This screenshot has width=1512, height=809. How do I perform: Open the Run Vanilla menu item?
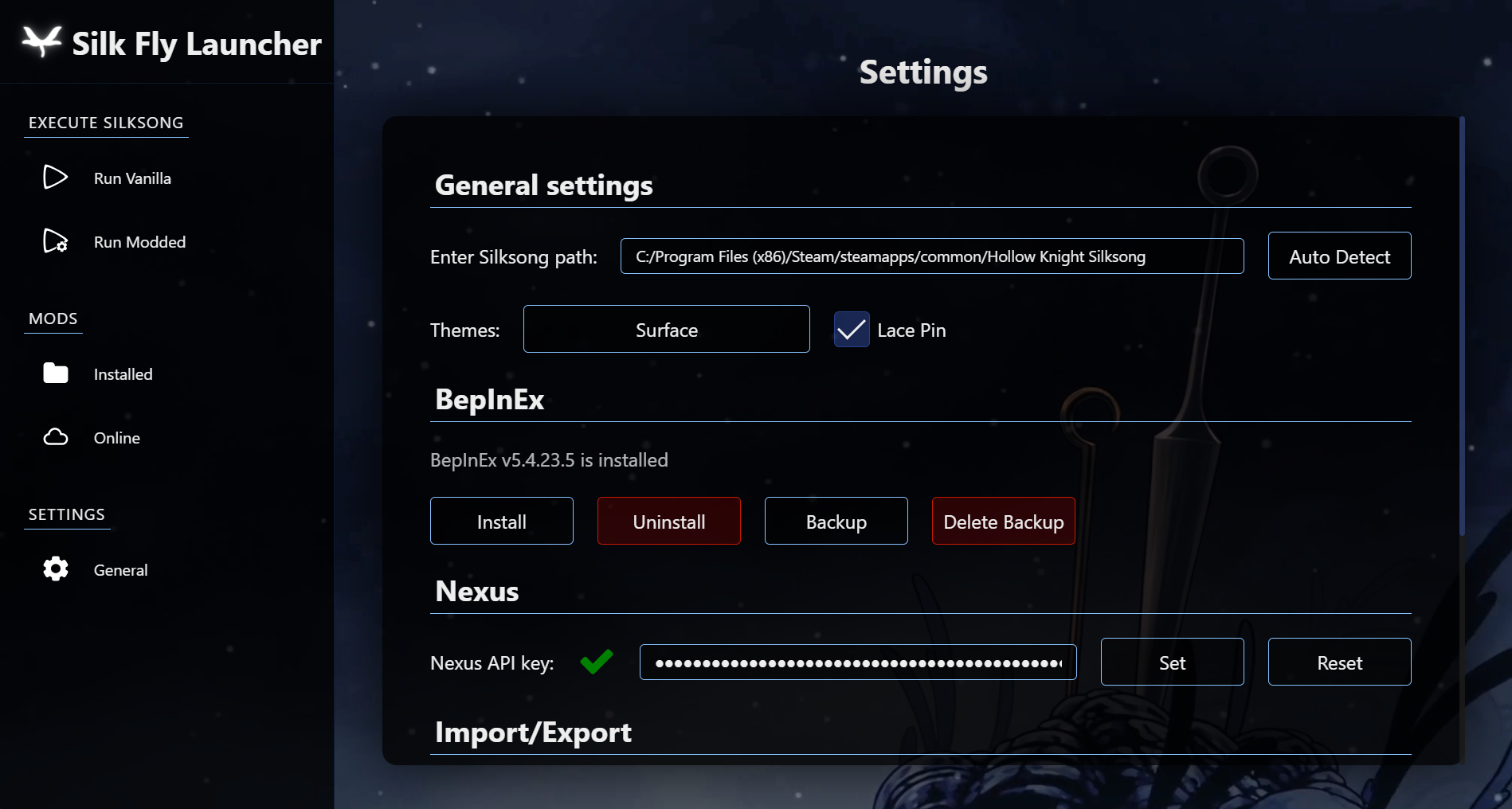(x=132, y=178)
